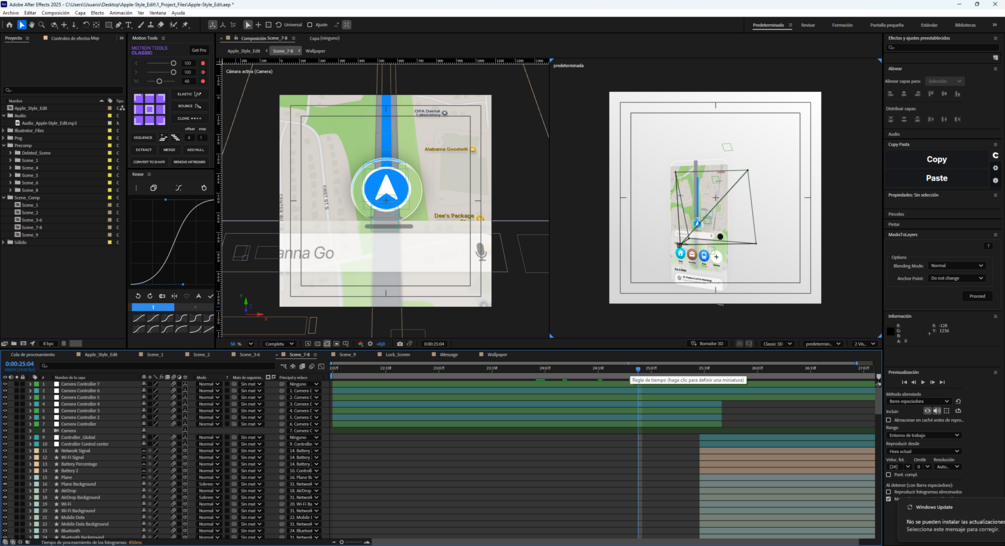Jump to first frame in preview panel

(x=904, y=382)
